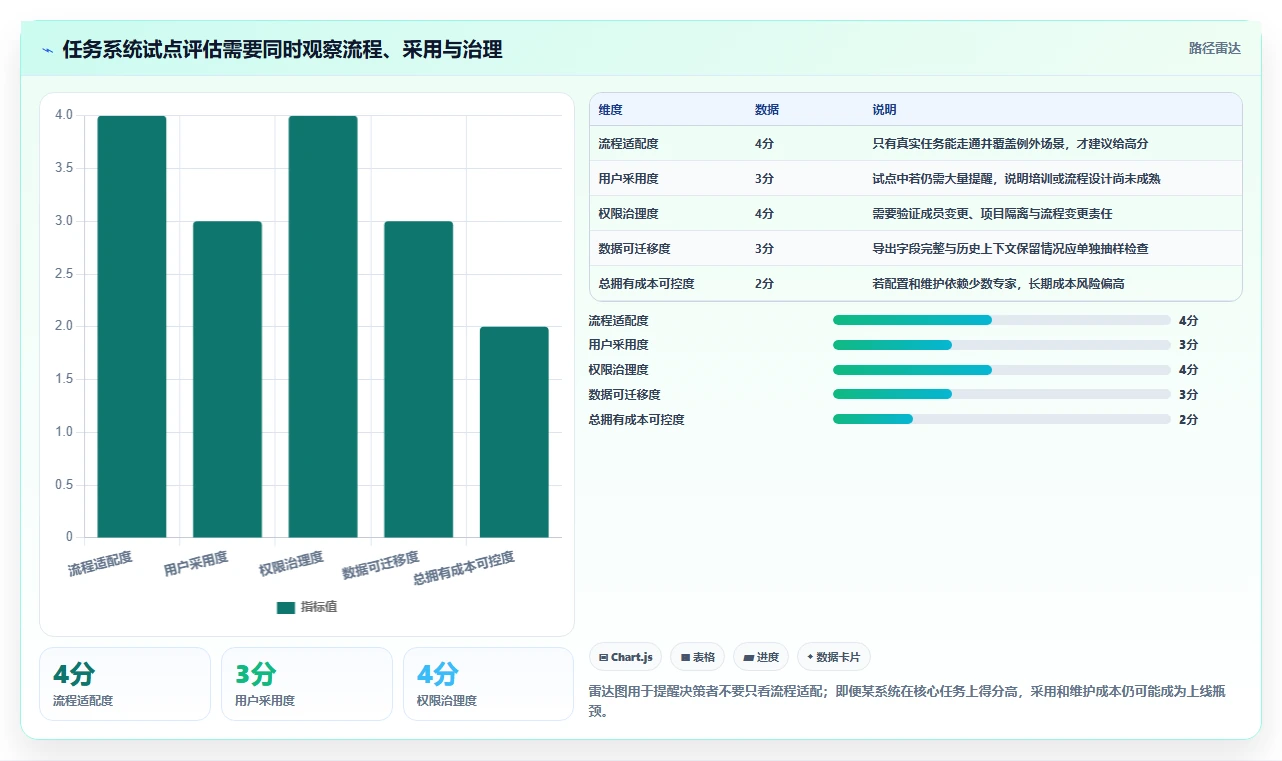Screen dimensions: 1282x761
Task: Select the 数据卡片 tag chip
Action: [x=834, y=657]
